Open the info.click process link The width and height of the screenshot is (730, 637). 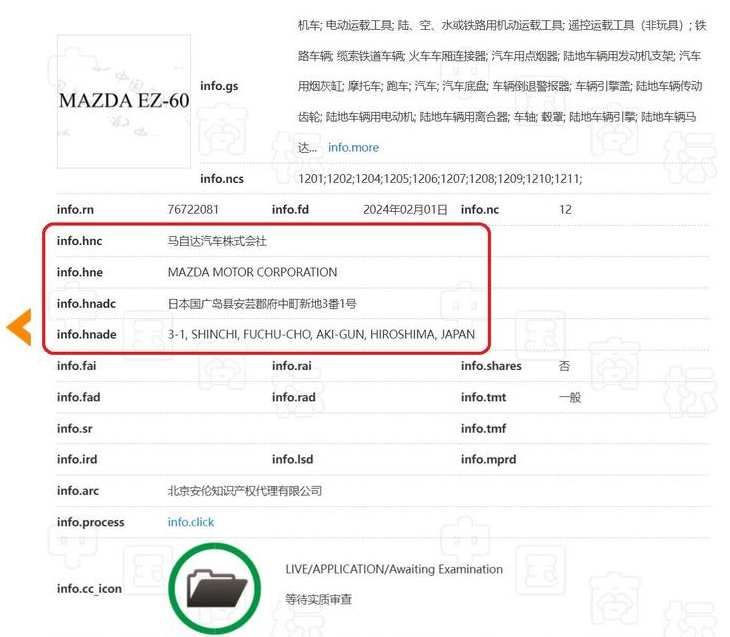(190, 522)
